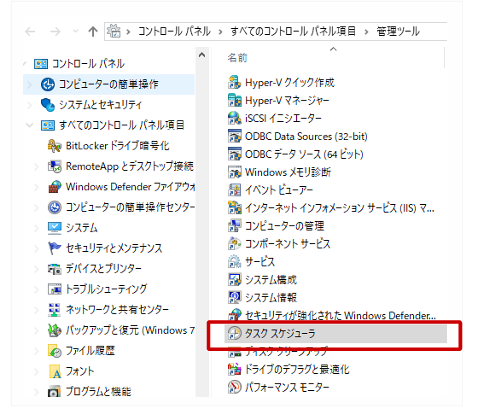Open the イベント ビューアー entry icon
This screenshot has width=480, height=408.
[x=234, y=190]
